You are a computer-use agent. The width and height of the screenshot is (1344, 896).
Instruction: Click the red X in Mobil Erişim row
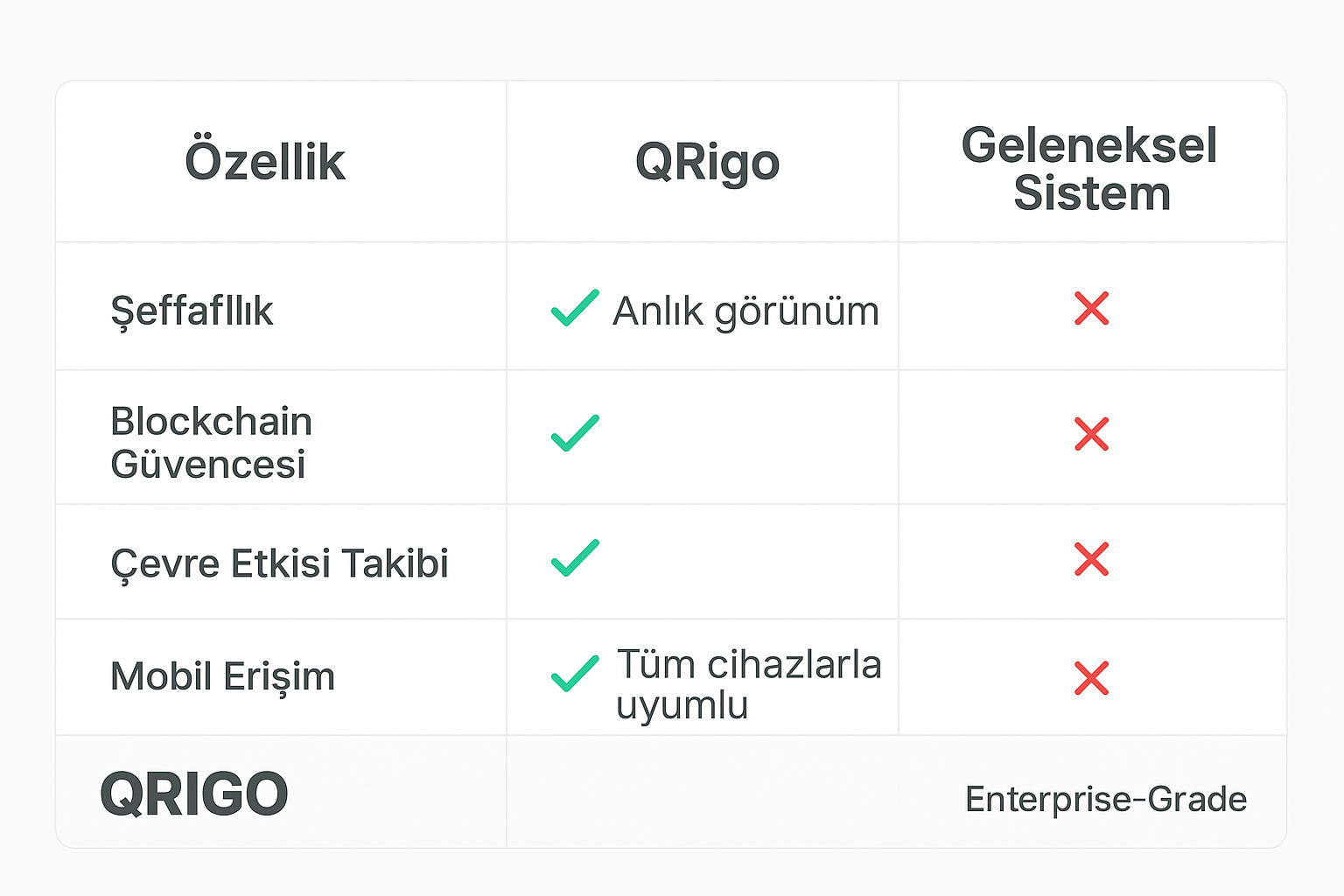(x=1091, y=678)
